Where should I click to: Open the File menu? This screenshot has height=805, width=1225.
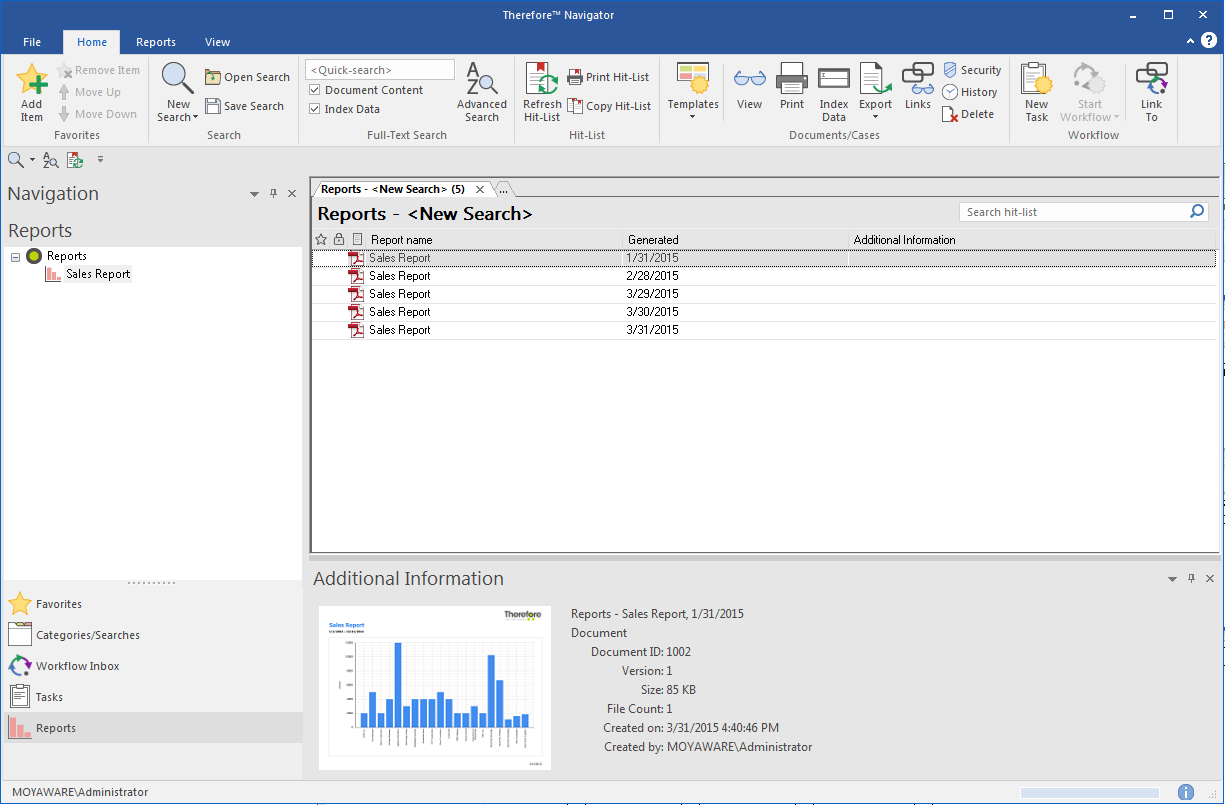pyautogui.click(x=32, y=42)
